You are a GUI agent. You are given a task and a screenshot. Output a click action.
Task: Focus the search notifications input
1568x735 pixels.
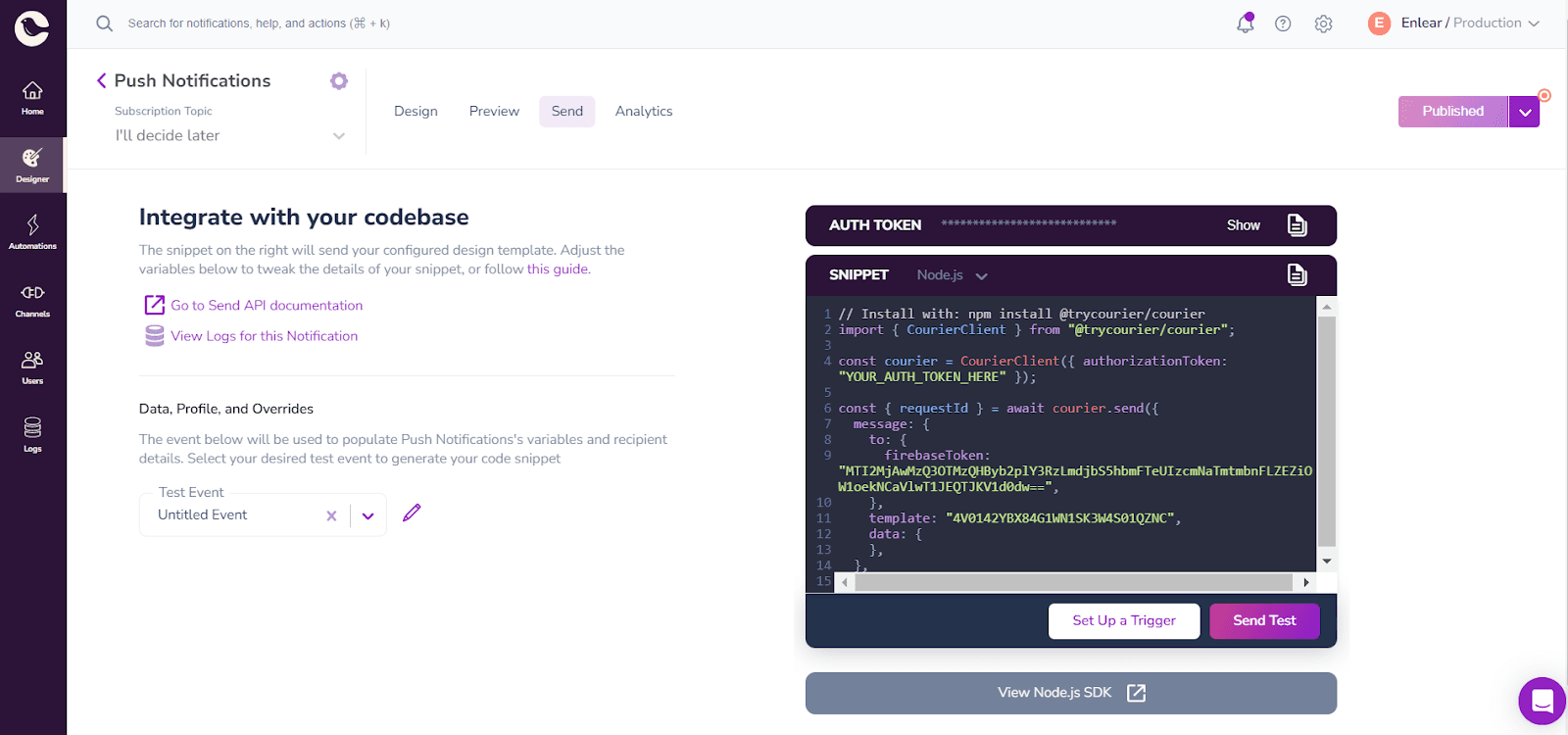click(x=259, y=24)
